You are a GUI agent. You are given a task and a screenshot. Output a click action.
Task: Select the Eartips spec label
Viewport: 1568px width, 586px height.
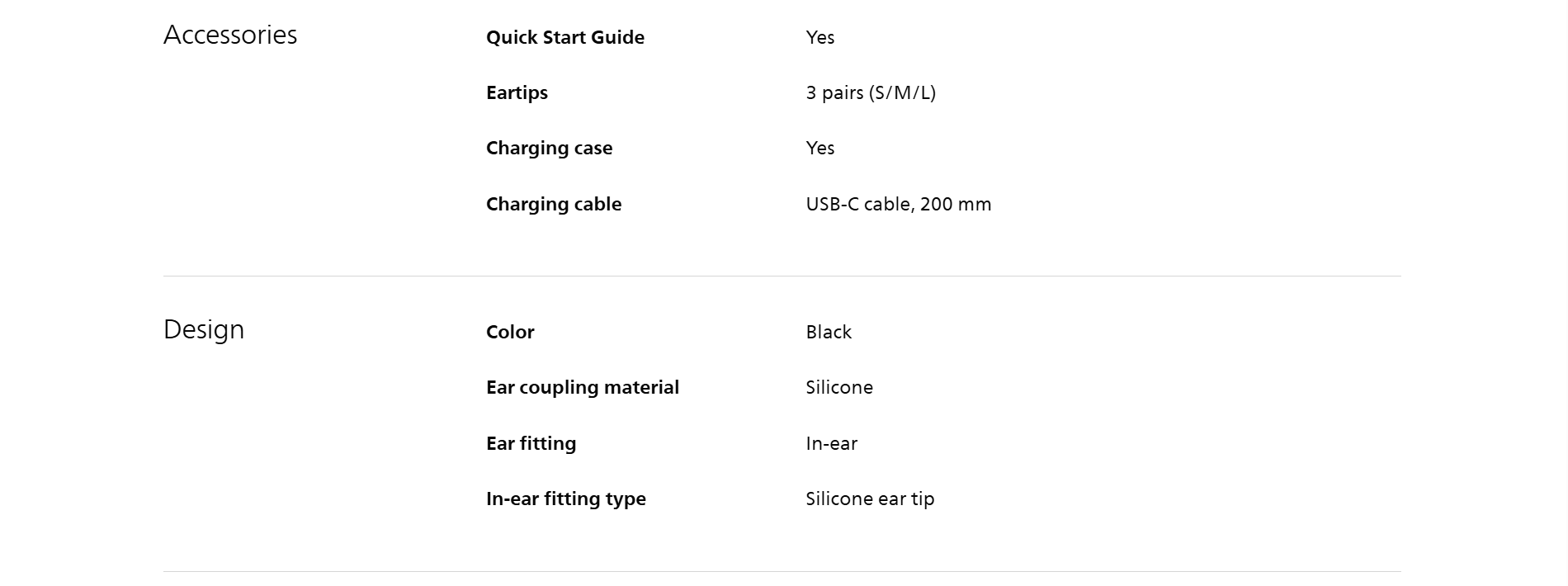click(517, 92)
